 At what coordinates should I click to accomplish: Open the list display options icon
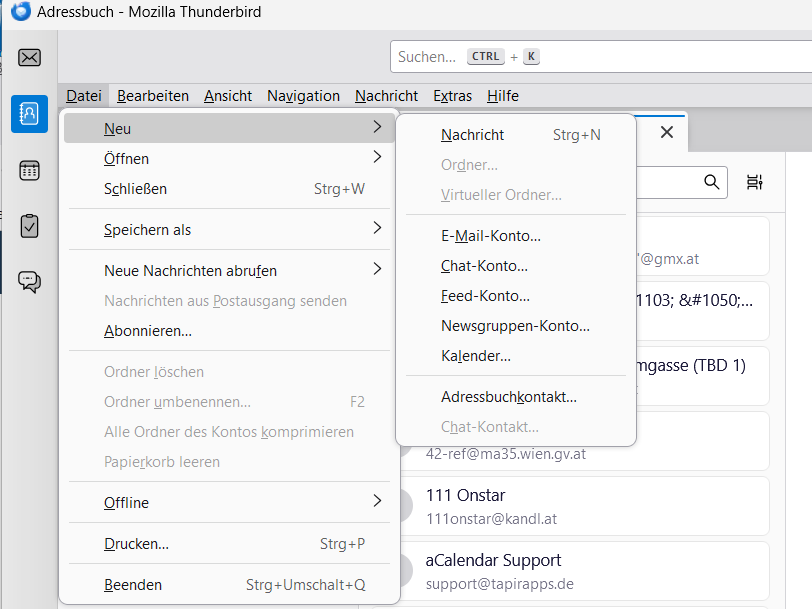[x=755, y=181]
